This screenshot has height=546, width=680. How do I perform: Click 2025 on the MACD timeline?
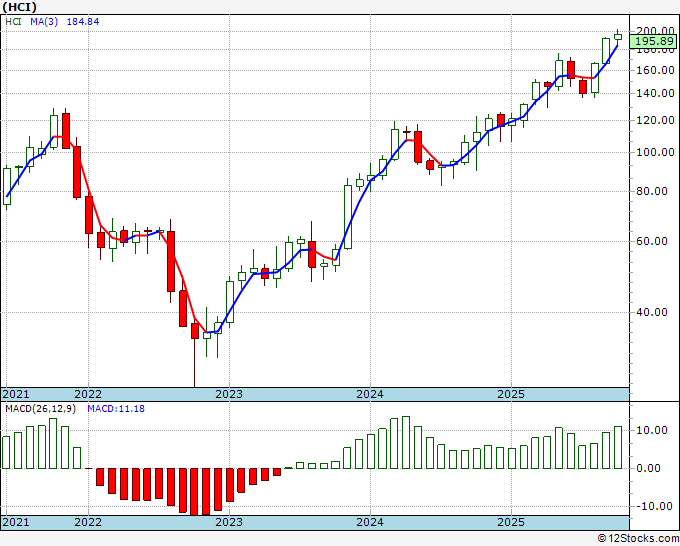coord(511,522)
